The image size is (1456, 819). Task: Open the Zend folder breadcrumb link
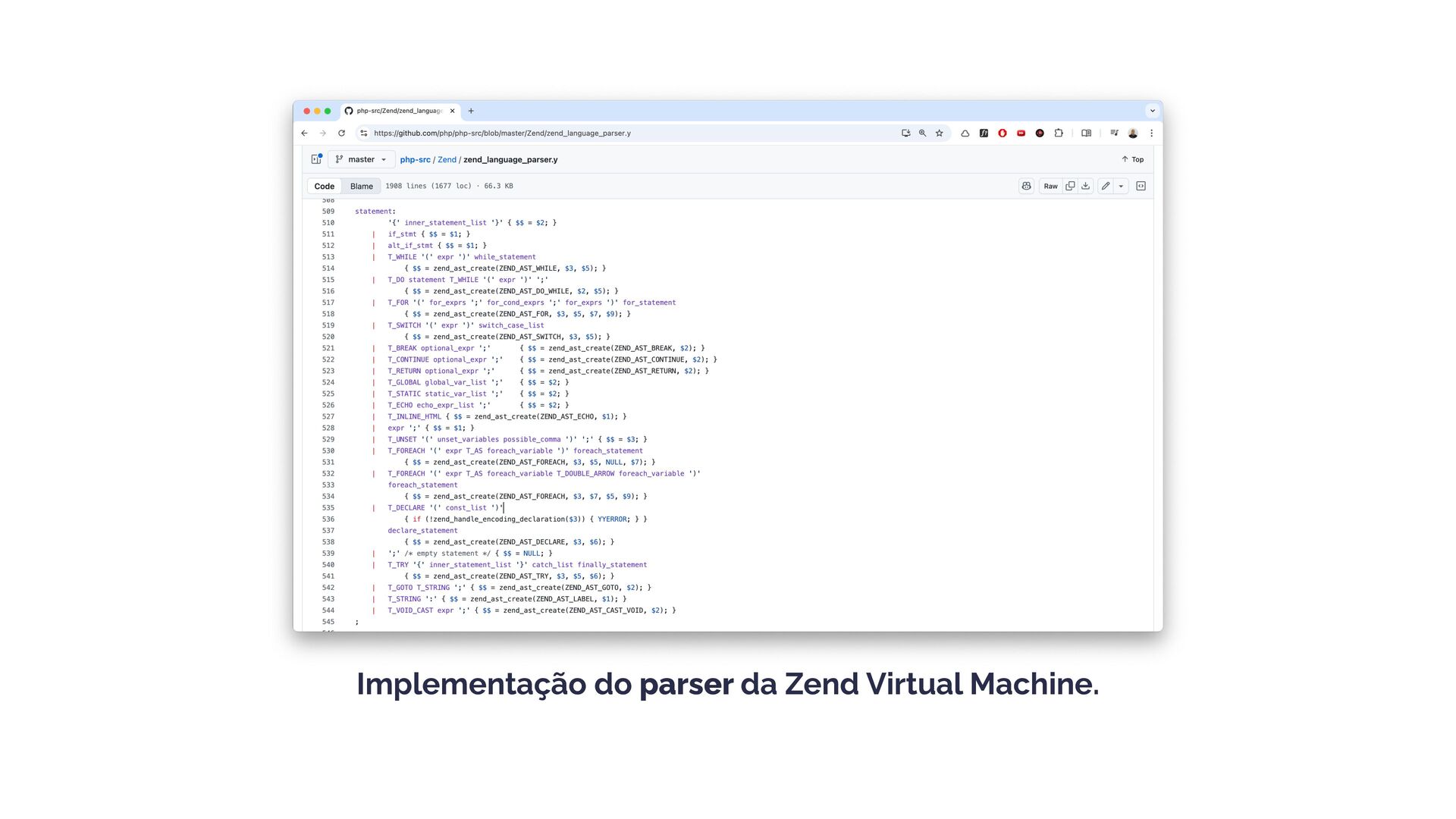(447, 160)
